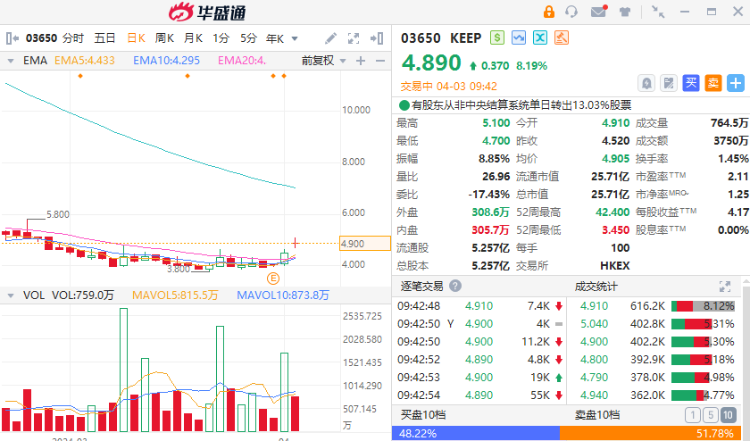Image resolution: width=750 pixels, height=441 pixels.
Task: Expand chart to fullscreen icon
Action: 353,38
